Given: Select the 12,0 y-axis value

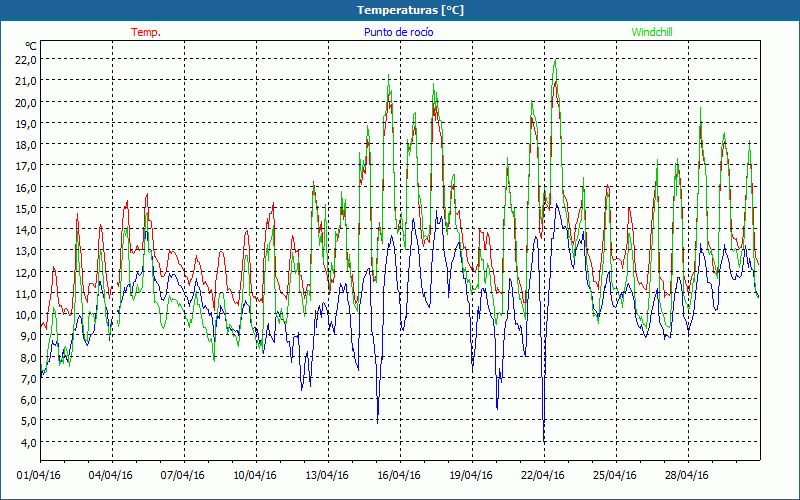Looking at the screenshot, I should [x=27, y=272].
